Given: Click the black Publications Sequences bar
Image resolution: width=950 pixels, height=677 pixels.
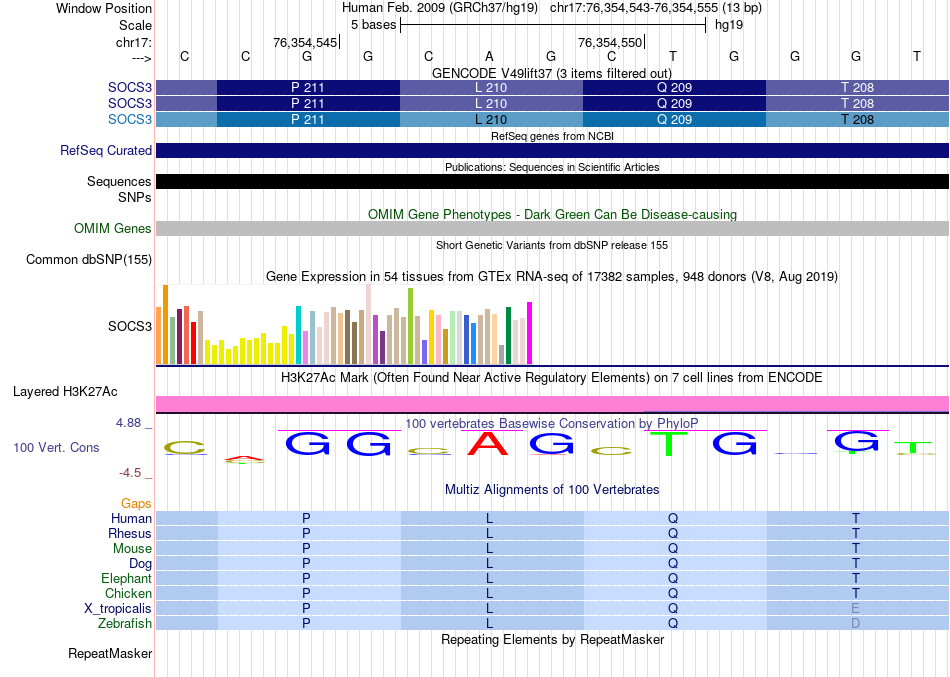Looking at the screenshot, I should pyautogui.click(x=552, y=181).
